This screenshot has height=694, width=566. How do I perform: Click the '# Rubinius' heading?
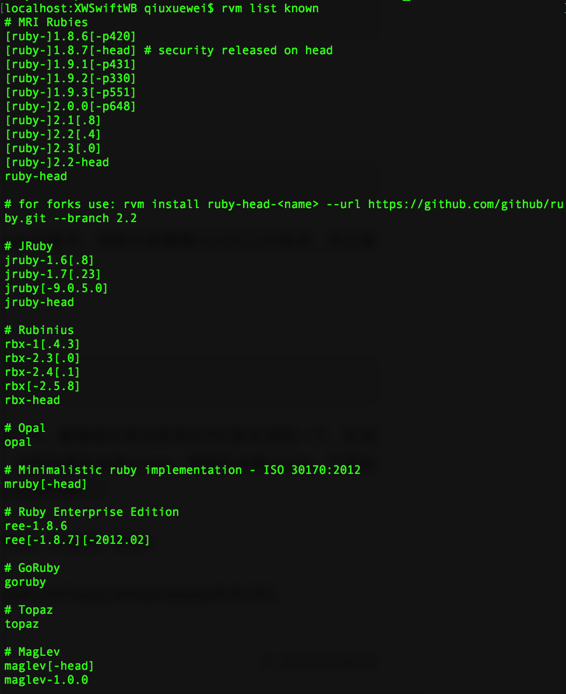[39, 330]
